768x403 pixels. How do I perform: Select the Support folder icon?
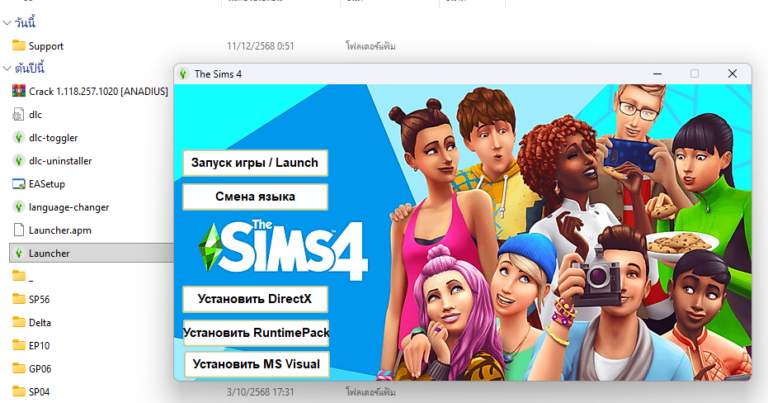(x=19, y=46)
